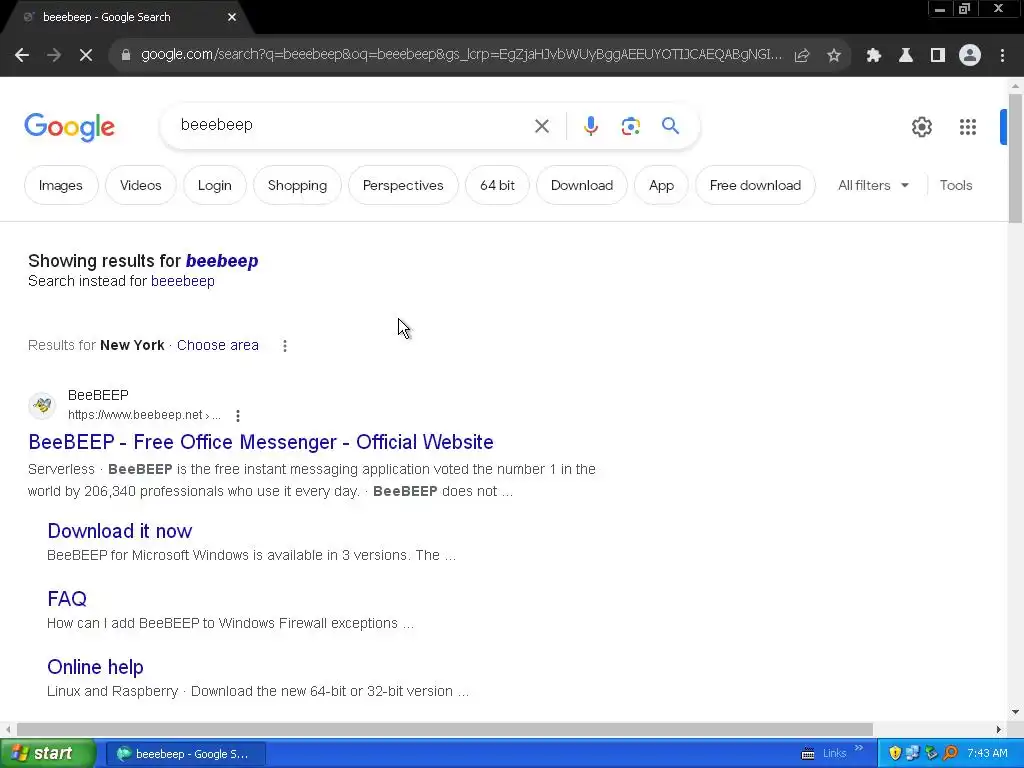1024x768 pixels.
Task: Click the https://www.beebeep.net URL text
Action: 135,415
